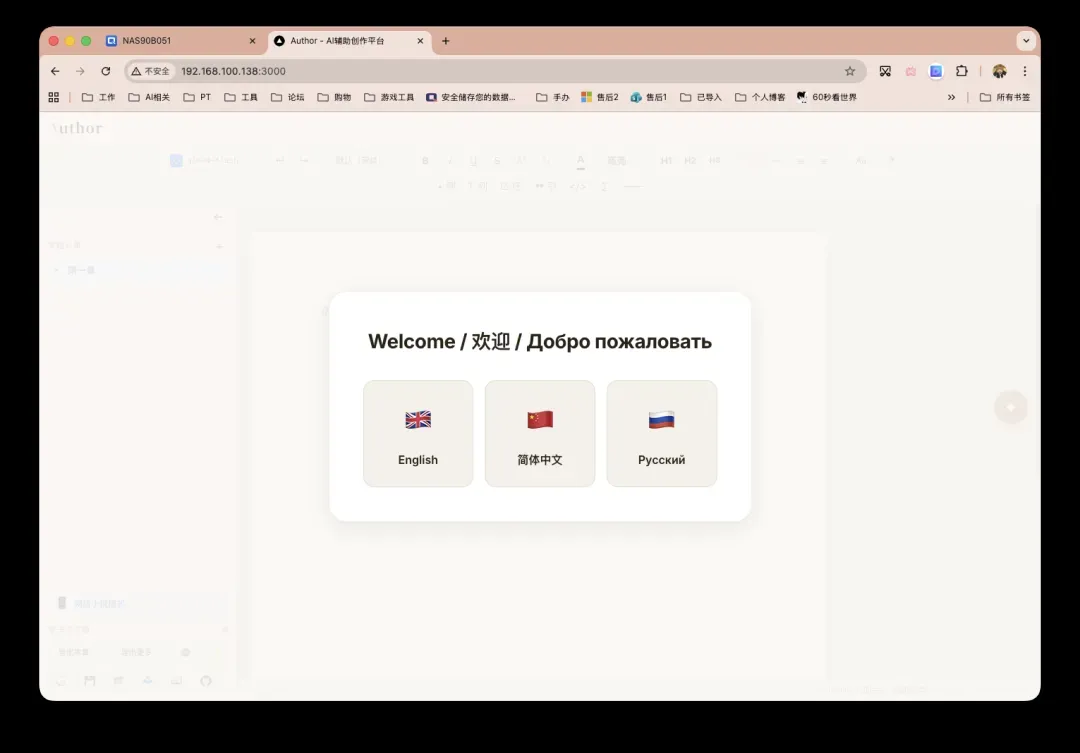Screen dimensions: 1080x753
Task: Bookmark this page with the star icon
Action: [850, 71]
